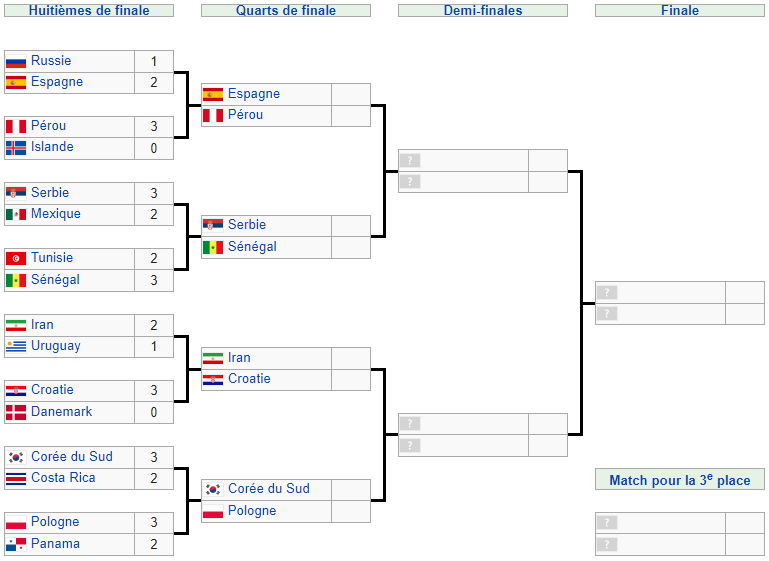Open the Costa Rica link

tap(63, 478)
